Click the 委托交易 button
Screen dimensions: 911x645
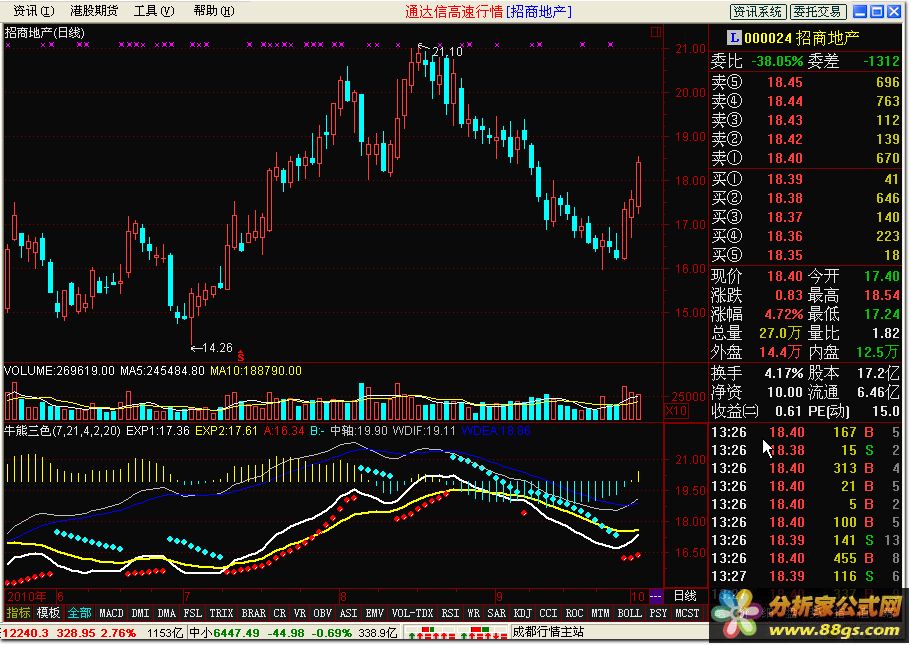(x=819, y=12)
